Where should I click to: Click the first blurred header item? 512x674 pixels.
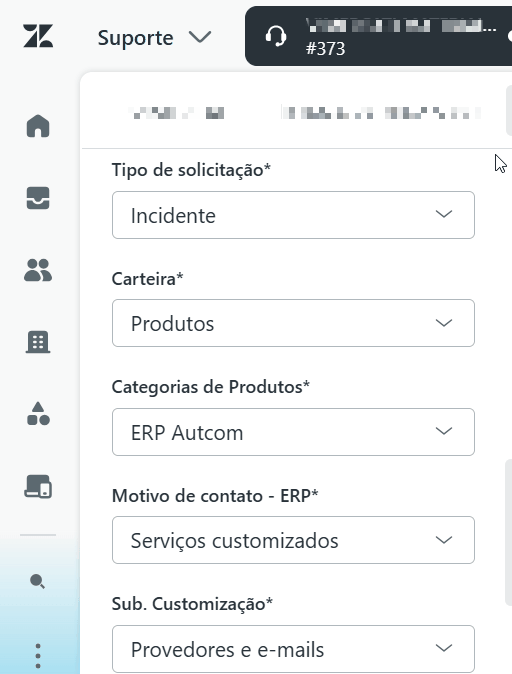pos(176,113)
